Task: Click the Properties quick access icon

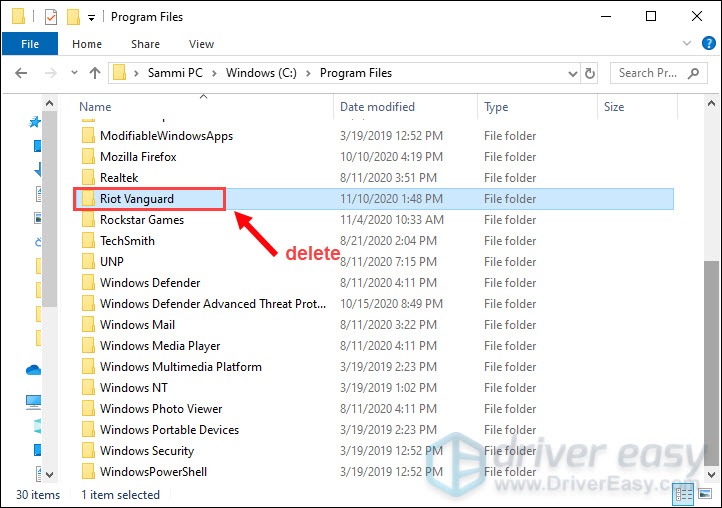Action: [51, 17]
